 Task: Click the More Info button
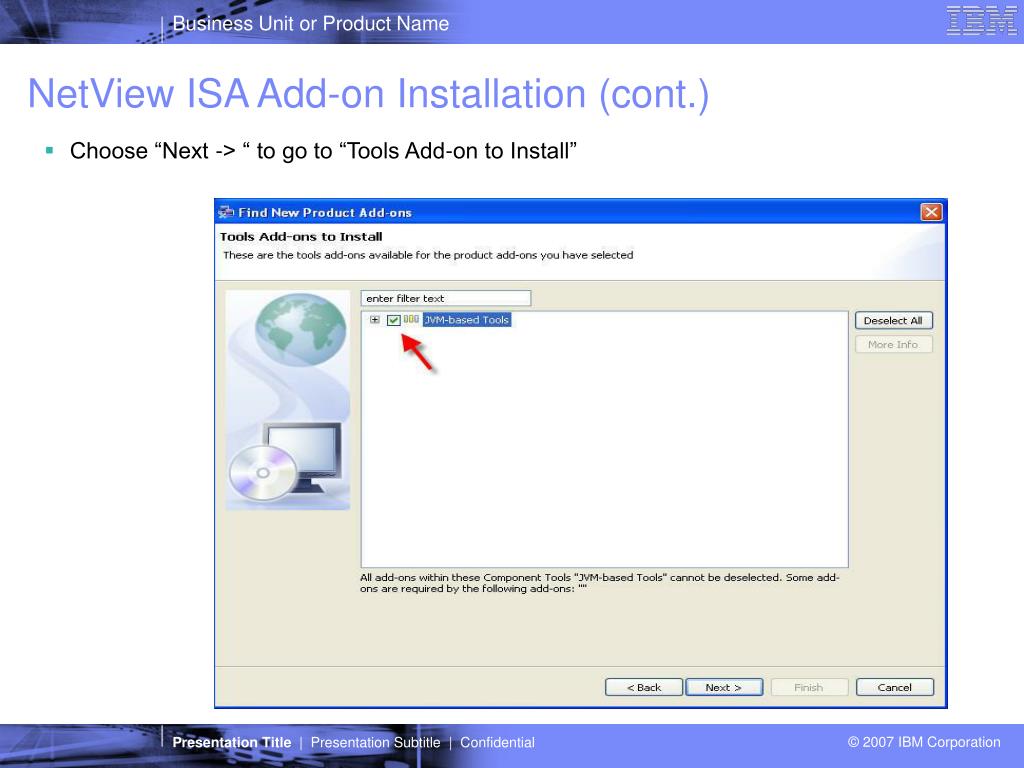(893, 344)
